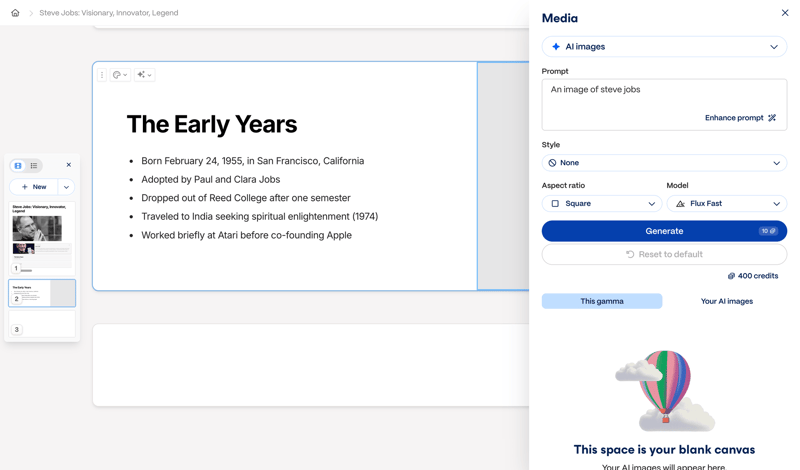Click the 'Dropped out of Reed College' bullet
Screen dimensions: 800x470
coord(246,198)
